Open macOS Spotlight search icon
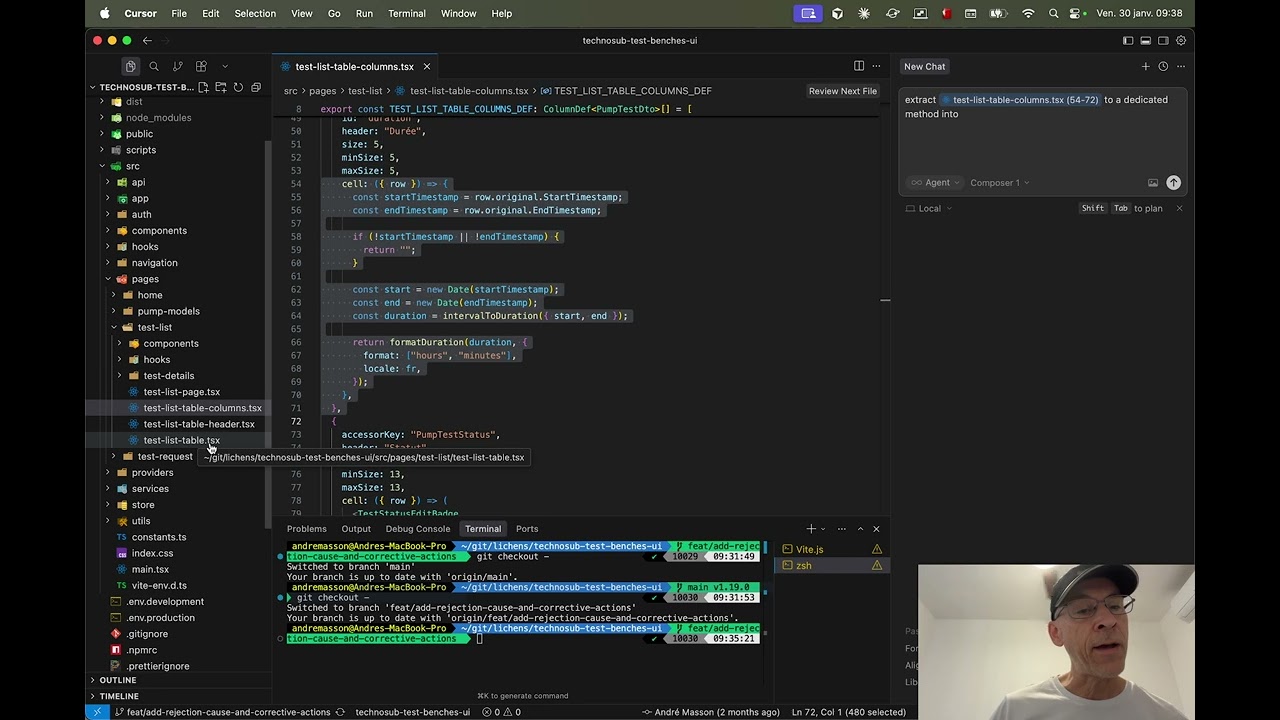Image resolution: width=1280 pixels, height=720 pixels. [1053, 13]
